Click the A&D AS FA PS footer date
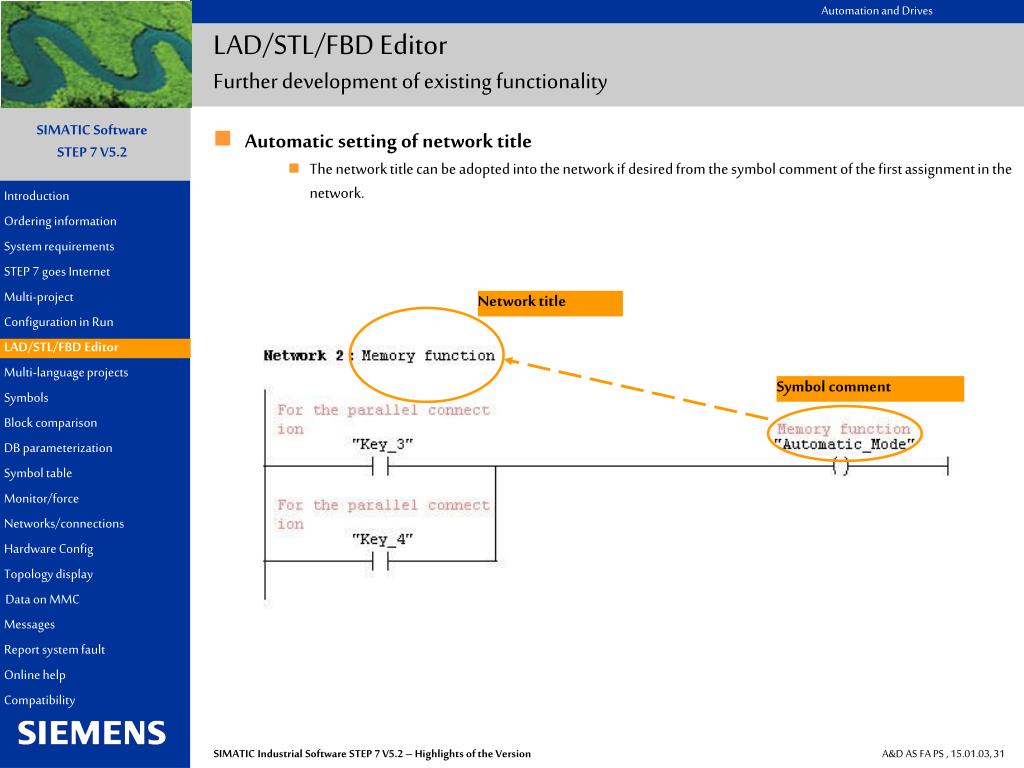This screenshot has width=1024, height=768. coord(943,754)
